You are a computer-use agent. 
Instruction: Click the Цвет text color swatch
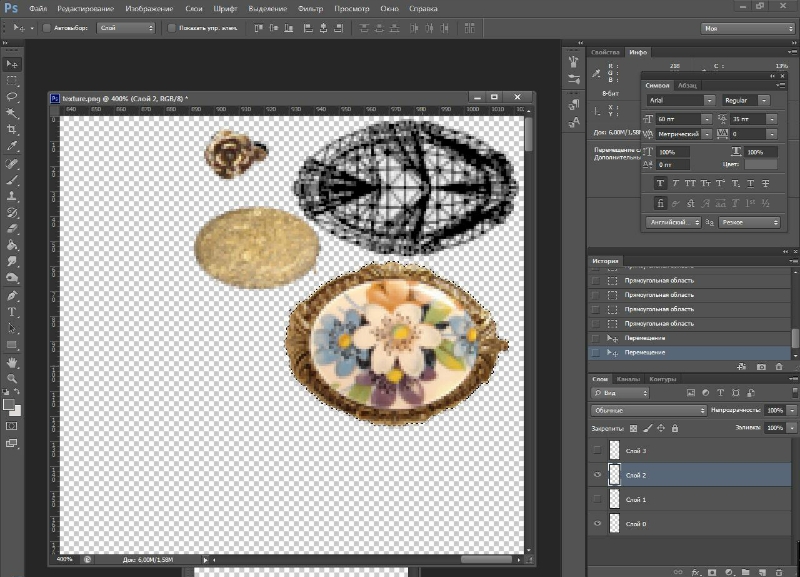point(761,163)
